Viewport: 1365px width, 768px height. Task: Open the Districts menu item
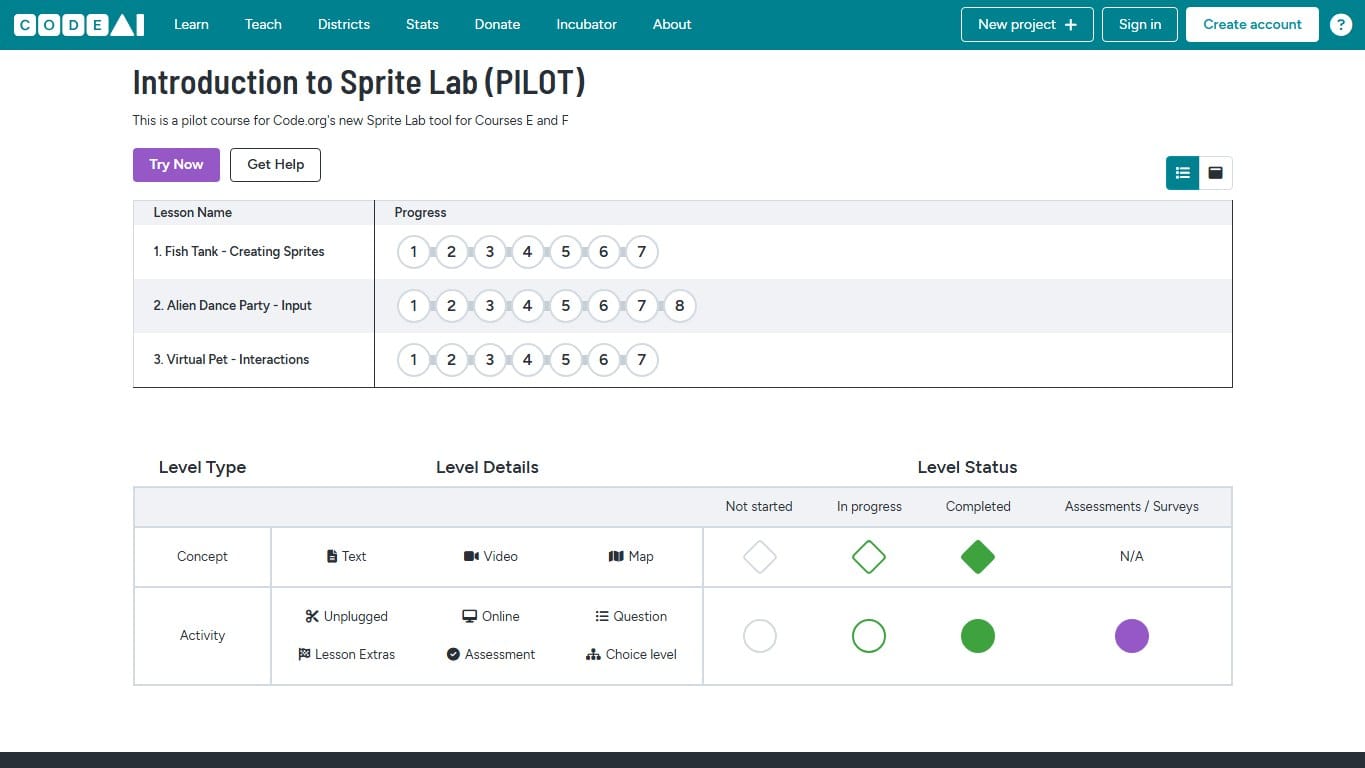point(344,24)
